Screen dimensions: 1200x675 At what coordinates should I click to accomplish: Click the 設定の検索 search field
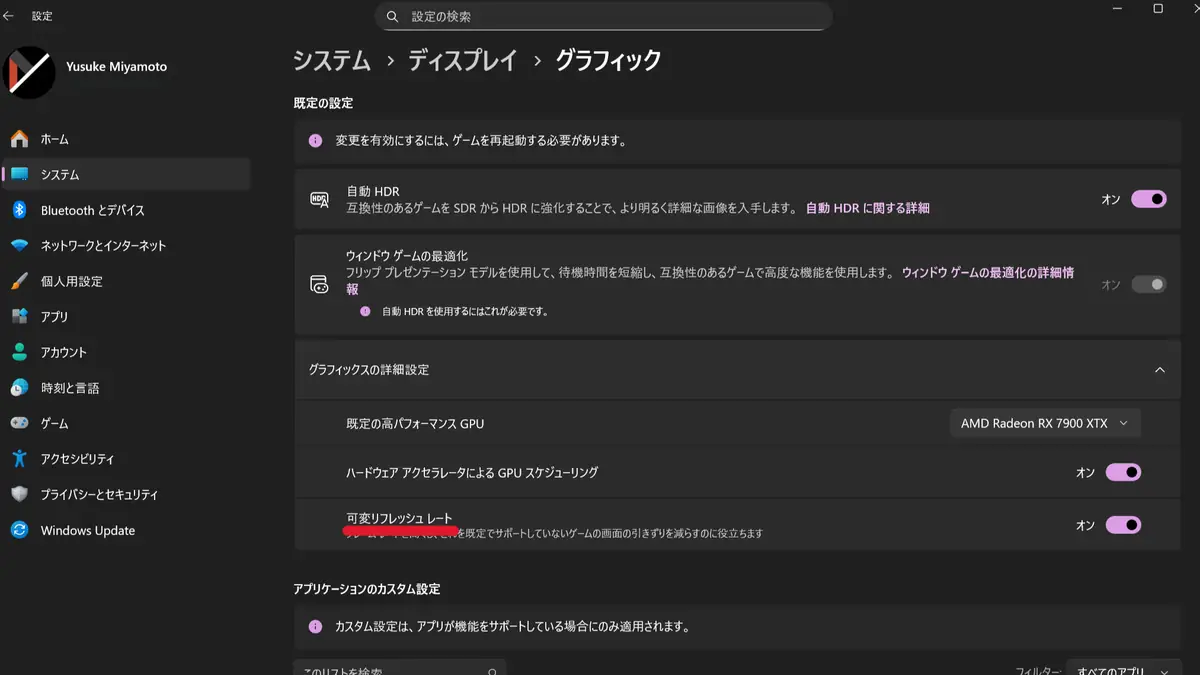click(x=603, y=16)
